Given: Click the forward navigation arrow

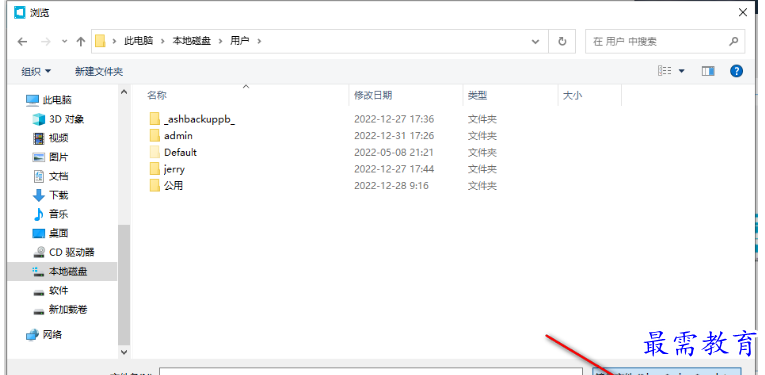Looking at the screenshot, I should point(46,41).
